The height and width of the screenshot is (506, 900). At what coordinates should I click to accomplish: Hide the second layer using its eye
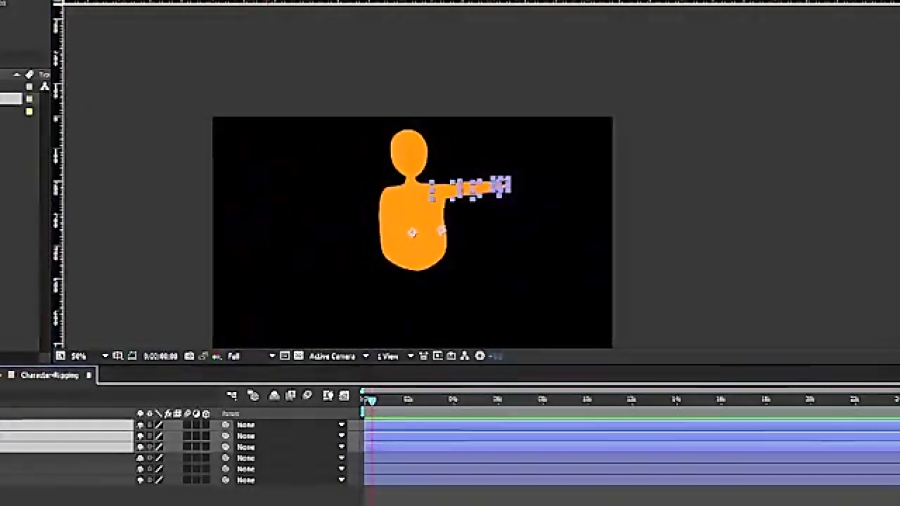tap(140, 436)
